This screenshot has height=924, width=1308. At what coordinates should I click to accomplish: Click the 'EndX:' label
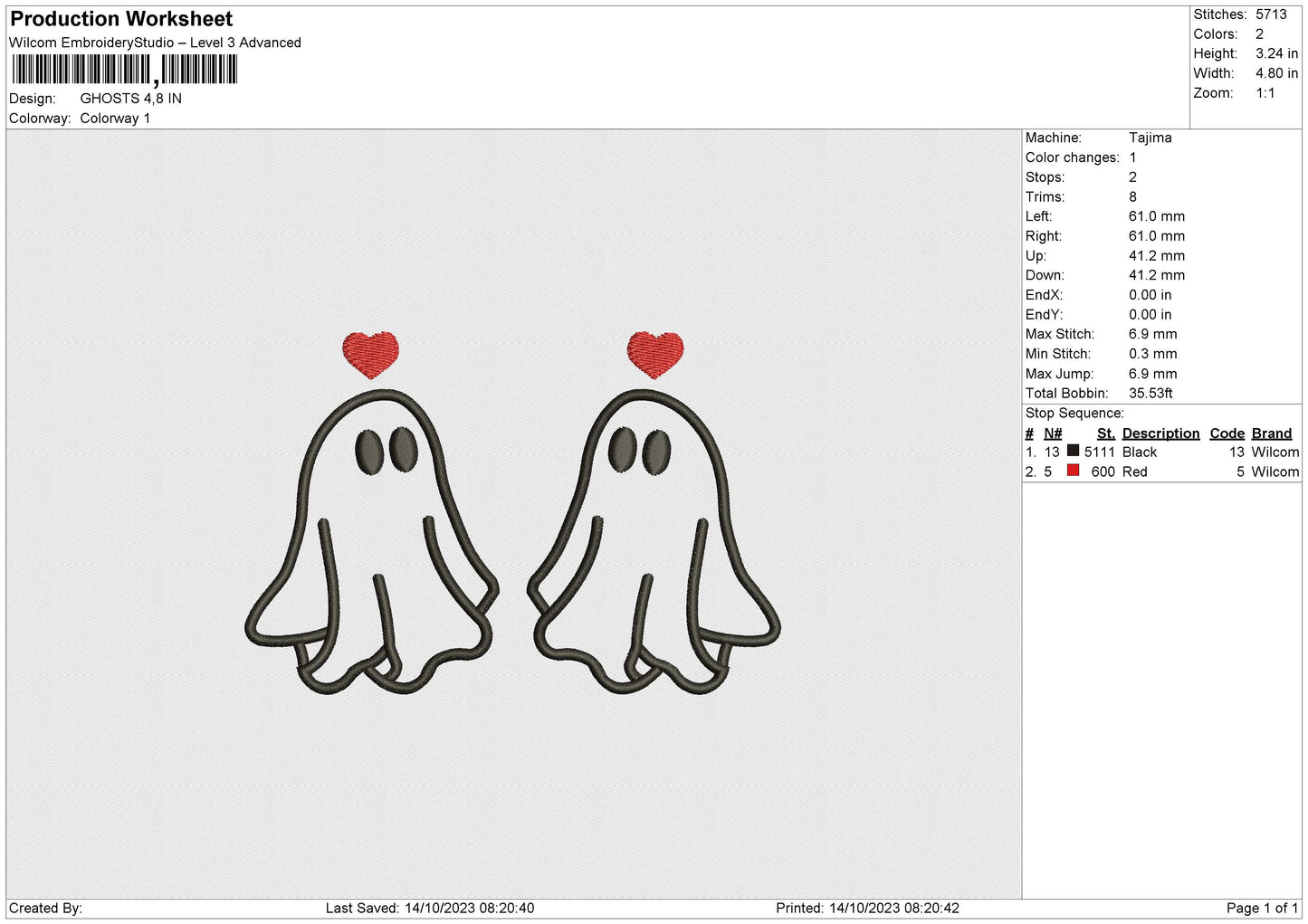(1044, 295)
